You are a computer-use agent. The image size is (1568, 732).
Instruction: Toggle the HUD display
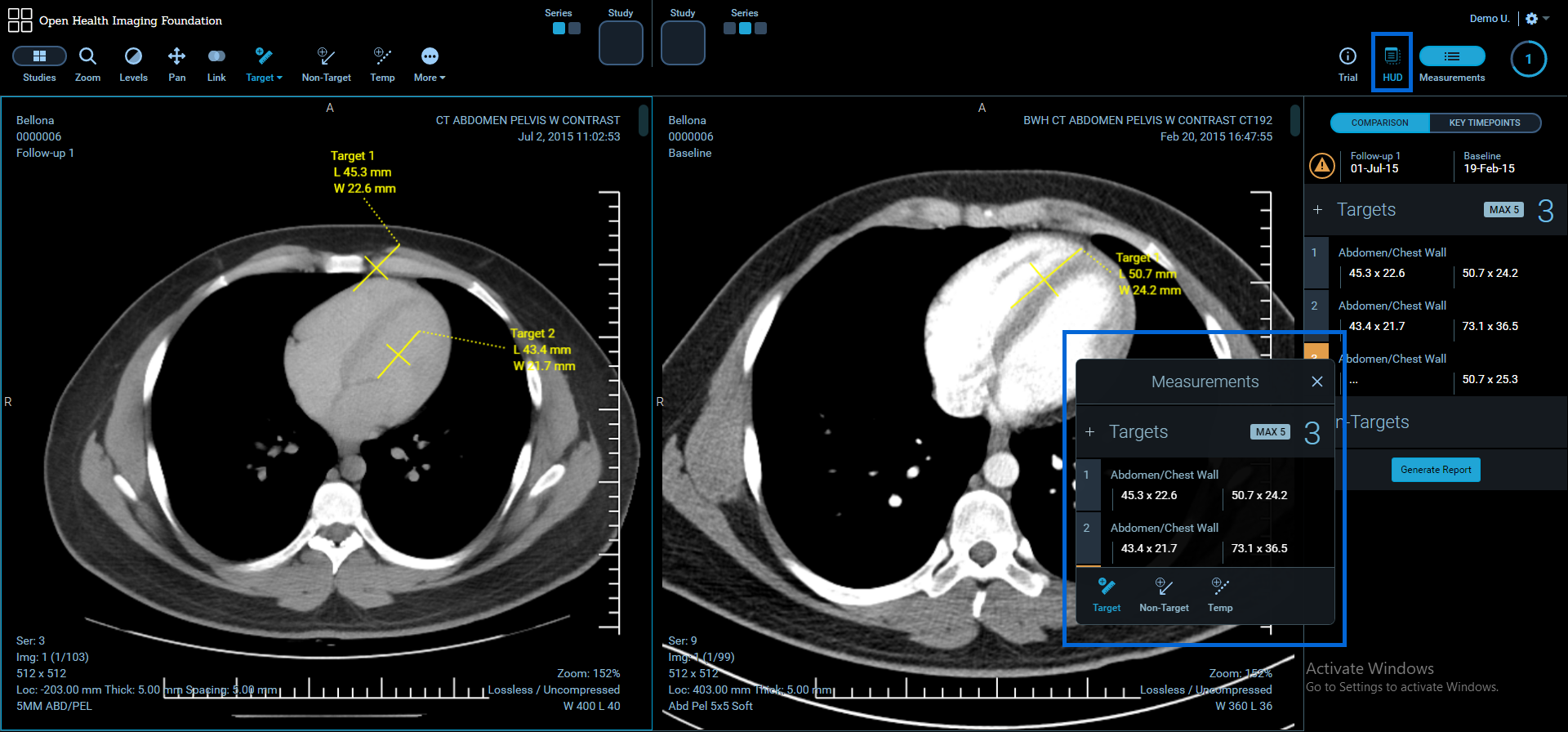pos(1392,64)
